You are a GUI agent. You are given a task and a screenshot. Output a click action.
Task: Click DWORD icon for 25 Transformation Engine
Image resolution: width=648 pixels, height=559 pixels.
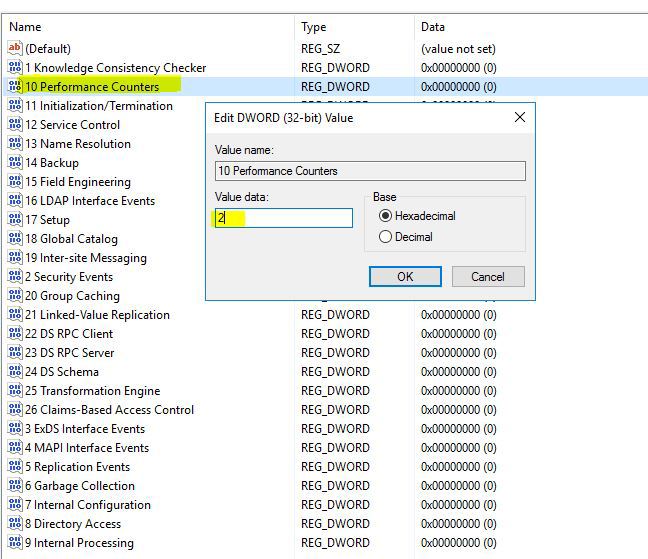[14, 390]
